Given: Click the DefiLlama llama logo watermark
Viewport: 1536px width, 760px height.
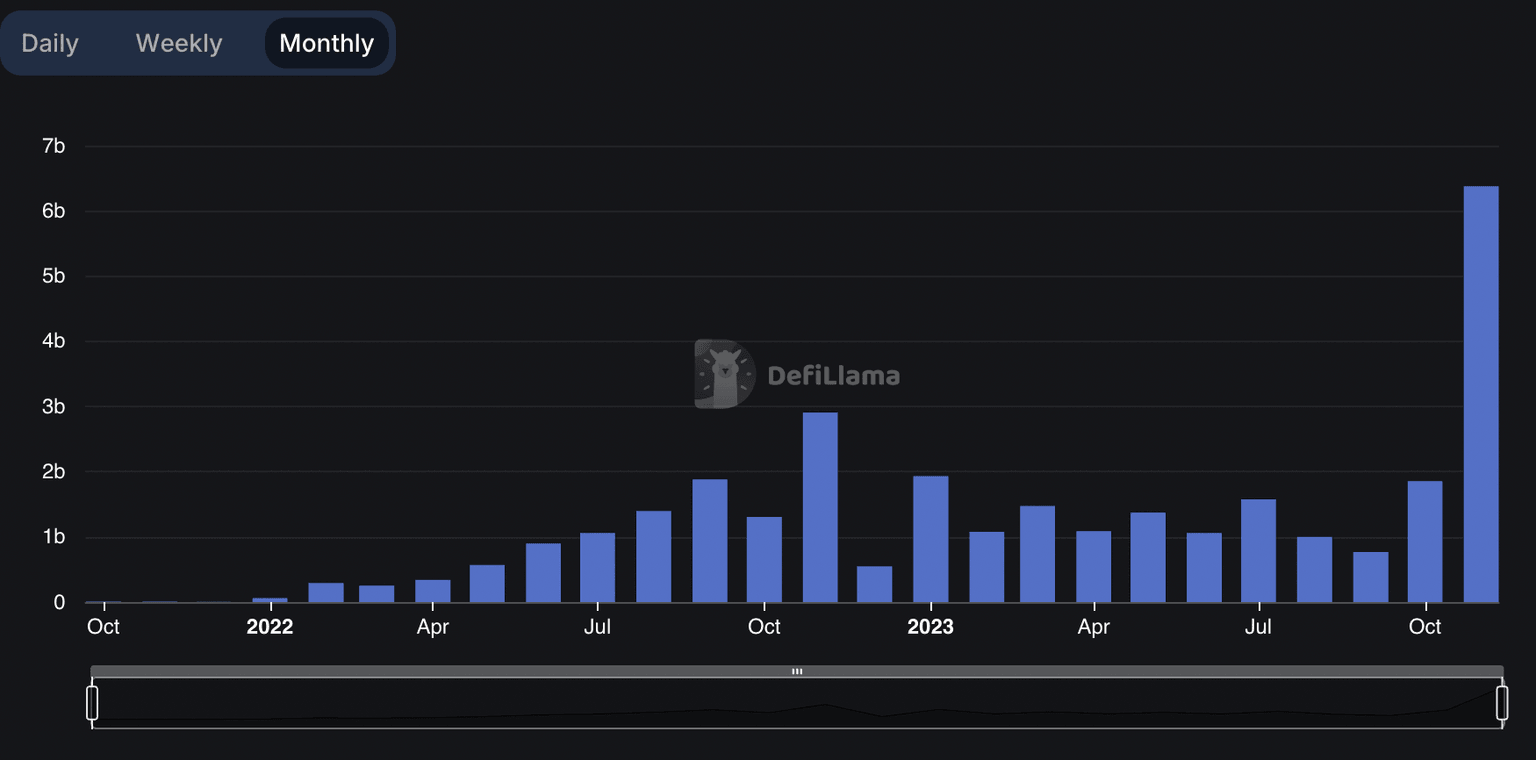Looking at the screenshot, I should 724,374.
